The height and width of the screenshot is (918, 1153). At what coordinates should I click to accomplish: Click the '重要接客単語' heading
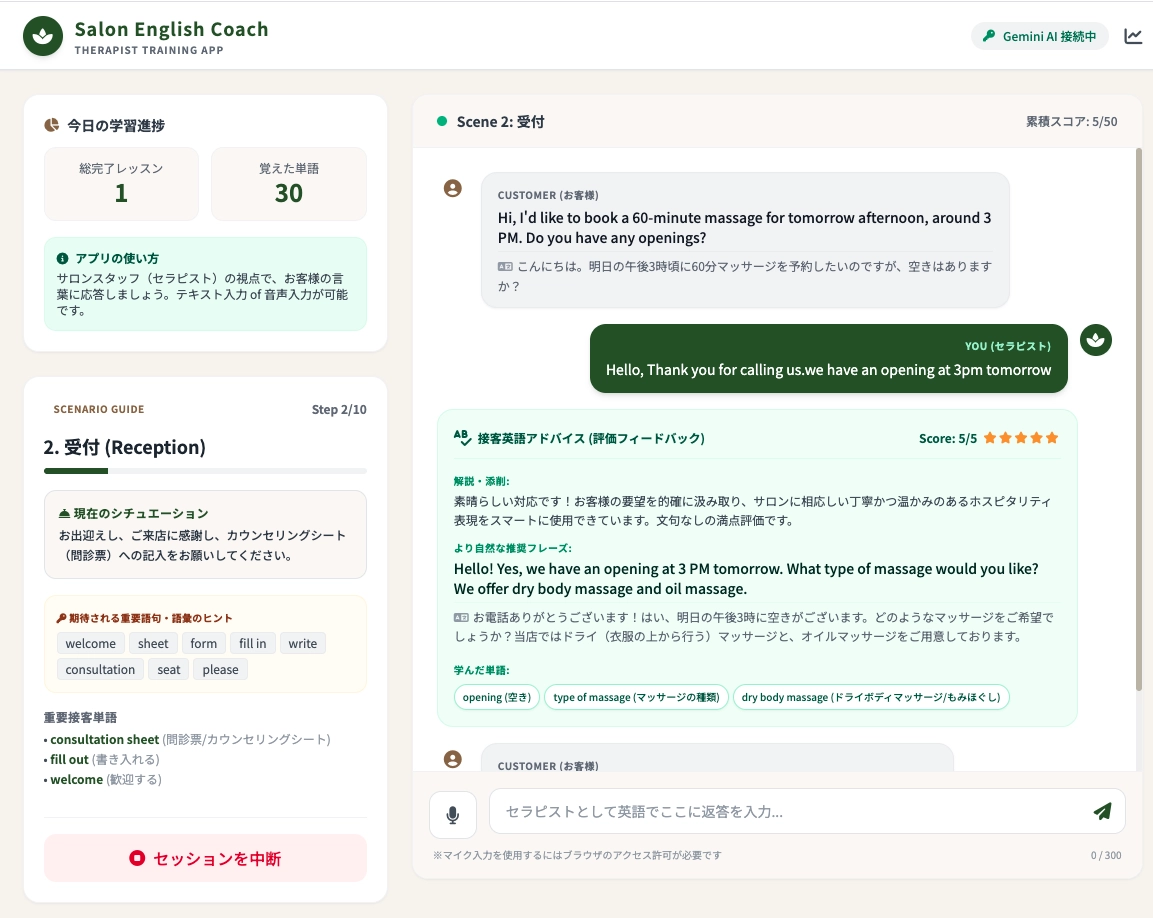(x=80, y=717)
